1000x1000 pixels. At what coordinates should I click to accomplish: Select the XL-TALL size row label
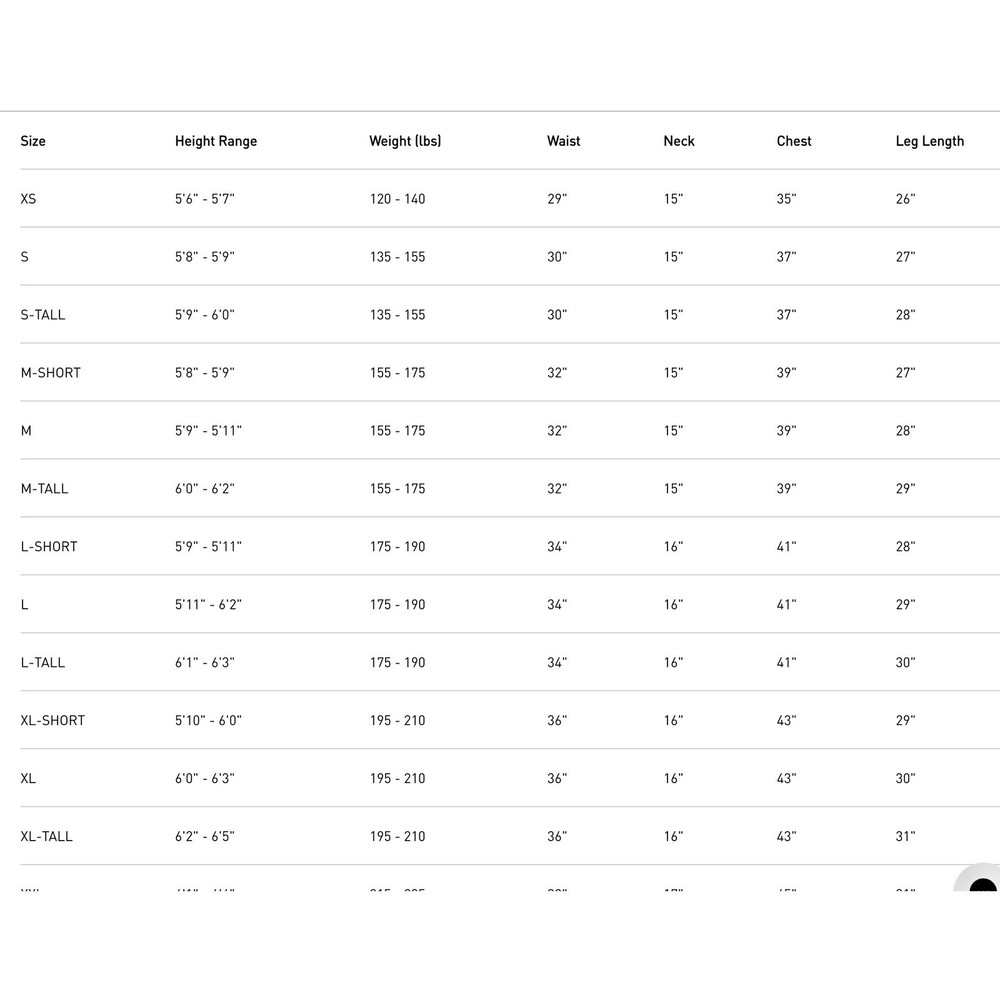point(46,837)
